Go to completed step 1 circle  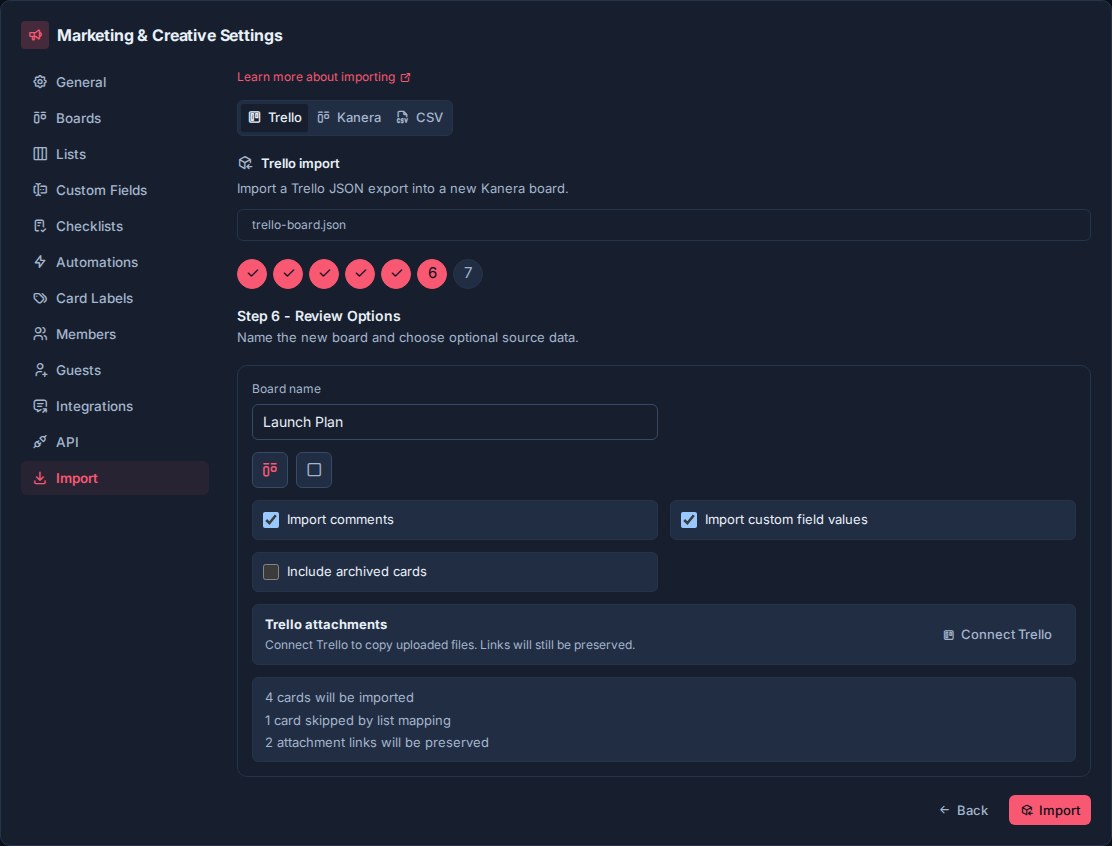click(252, 274)
